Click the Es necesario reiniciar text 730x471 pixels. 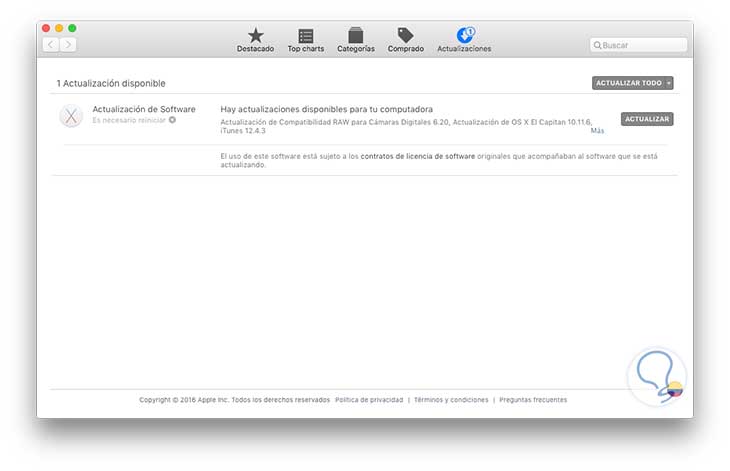click(129, 120)
